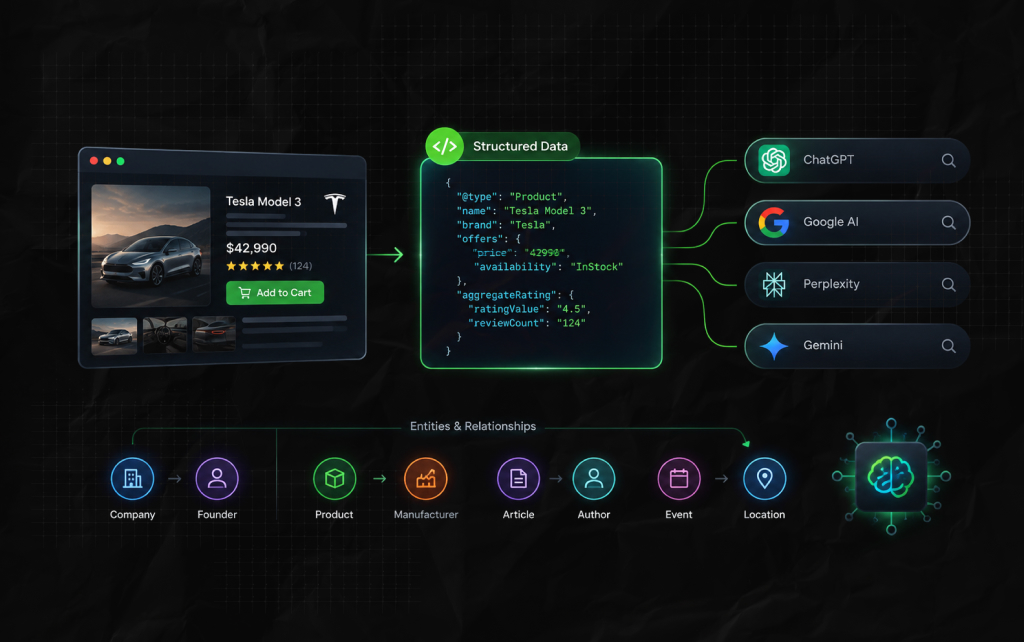Screen dimensions: 1024x642
Task: Click the "aggregateRating" code line
Action: point(515,295)
